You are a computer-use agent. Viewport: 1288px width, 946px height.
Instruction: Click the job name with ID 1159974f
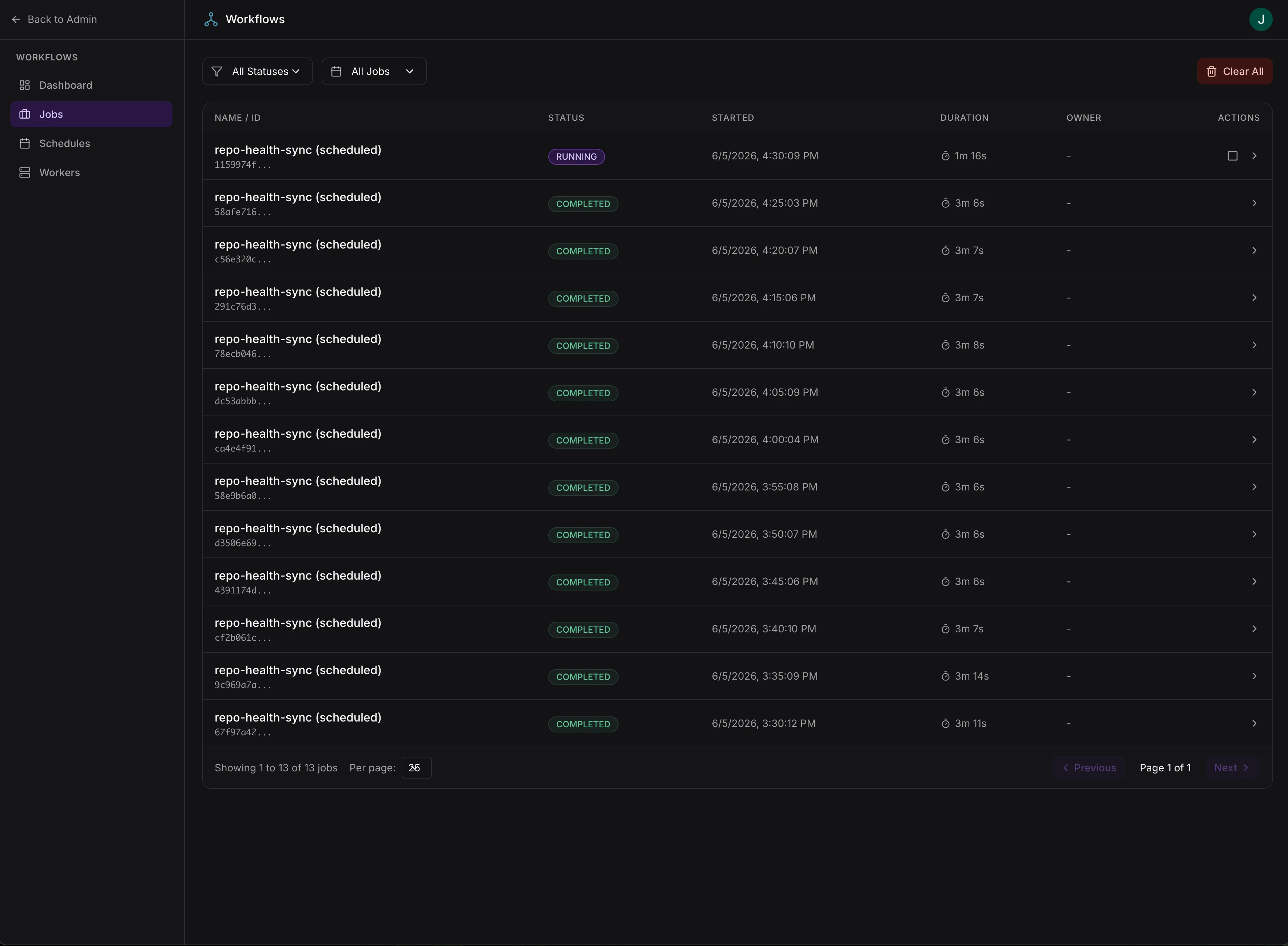click(298, 150)
